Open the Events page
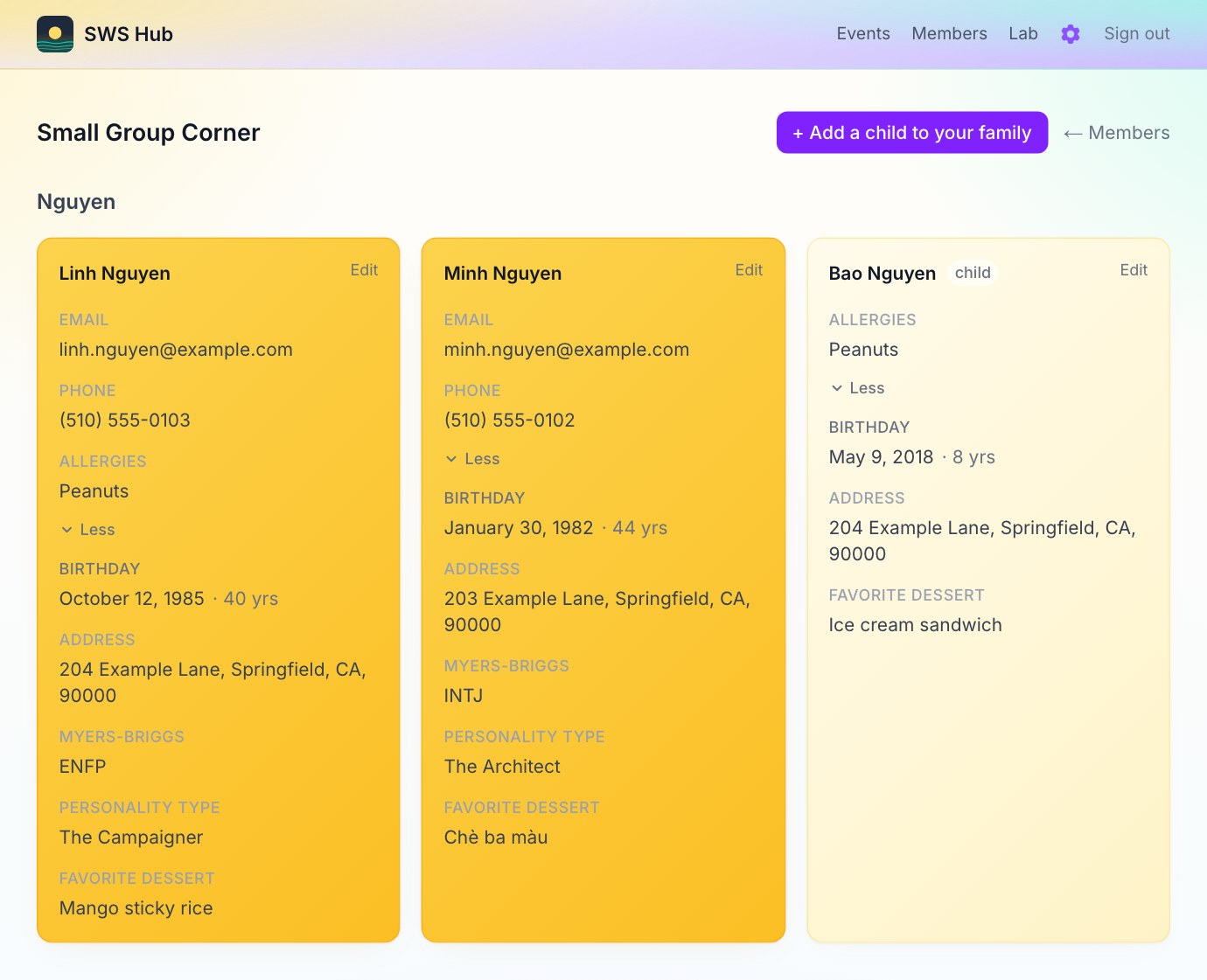The image size is (1207, 980). [x=863, y=34]
